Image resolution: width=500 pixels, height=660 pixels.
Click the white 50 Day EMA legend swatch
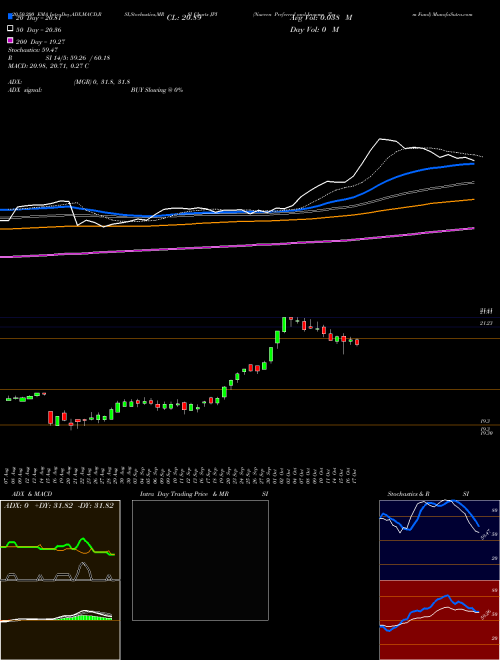click(x=10, y=29)
